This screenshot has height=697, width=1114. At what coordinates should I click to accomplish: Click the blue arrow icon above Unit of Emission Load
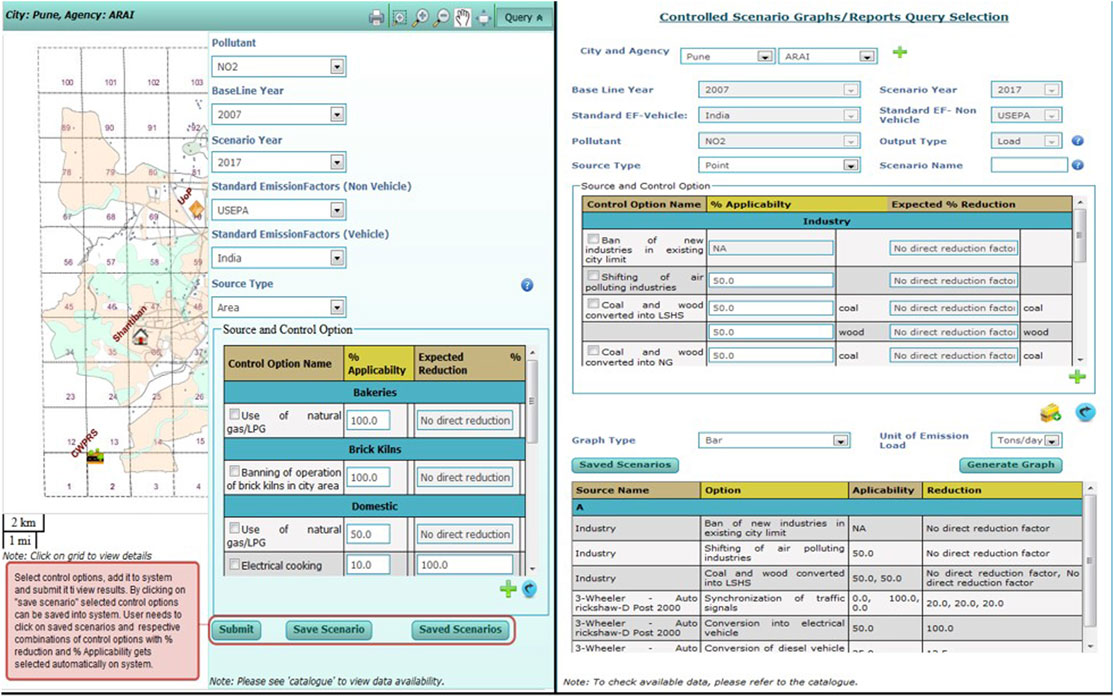(x=1085, y=411)
